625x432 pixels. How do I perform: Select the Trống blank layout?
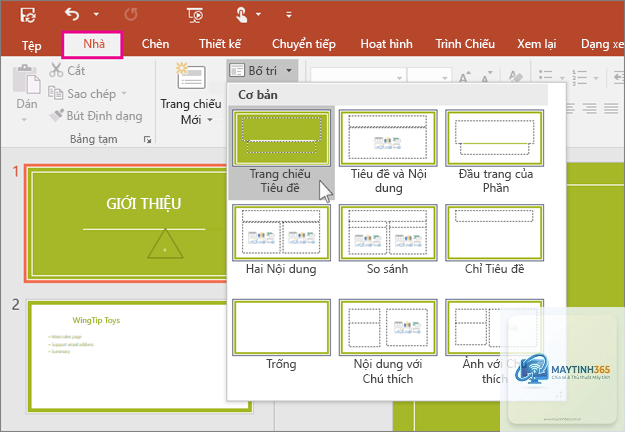point(281,336)
